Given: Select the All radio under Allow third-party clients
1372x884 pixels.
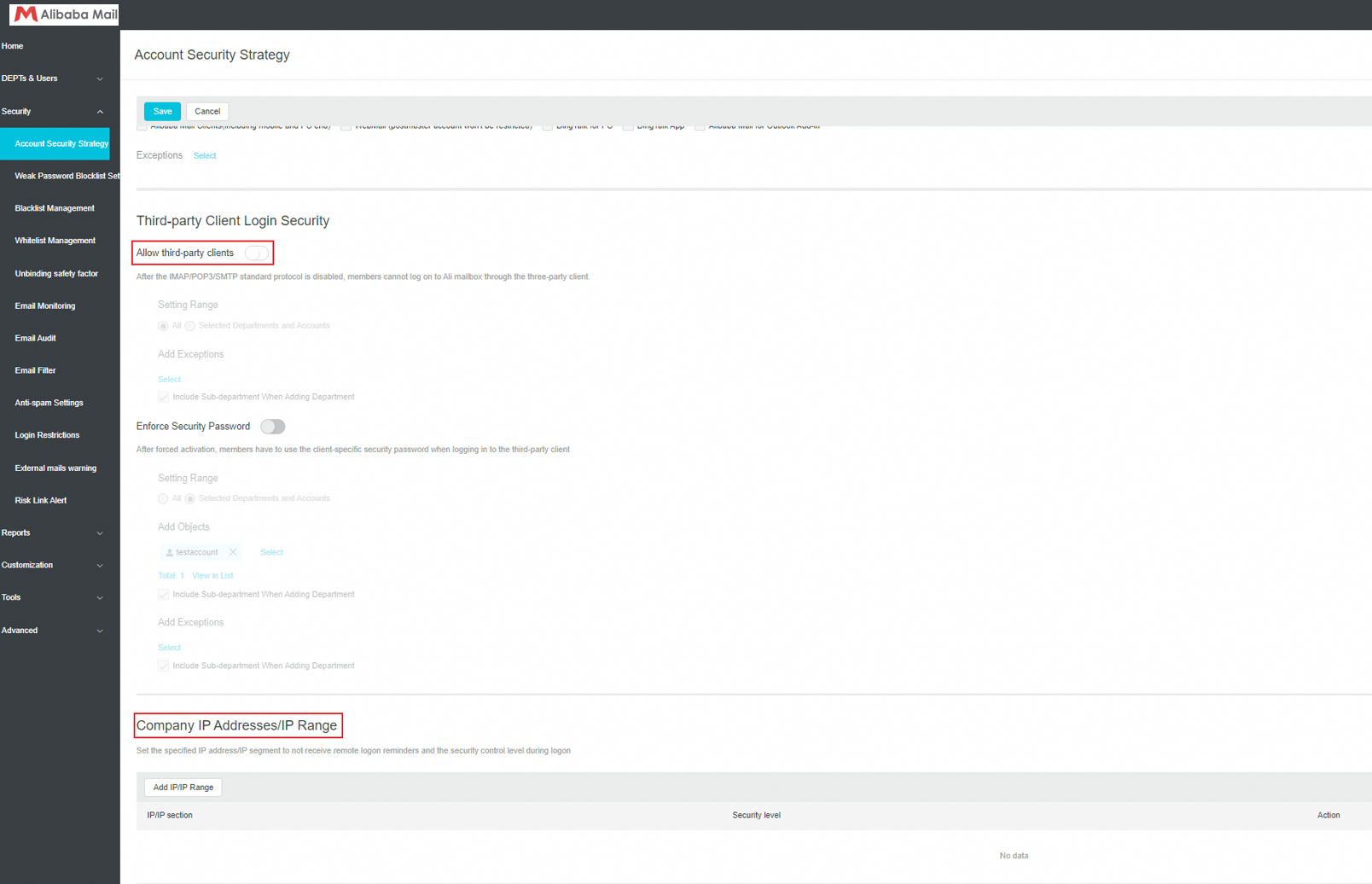Looking at the screenshot, I should pos(163,326).
